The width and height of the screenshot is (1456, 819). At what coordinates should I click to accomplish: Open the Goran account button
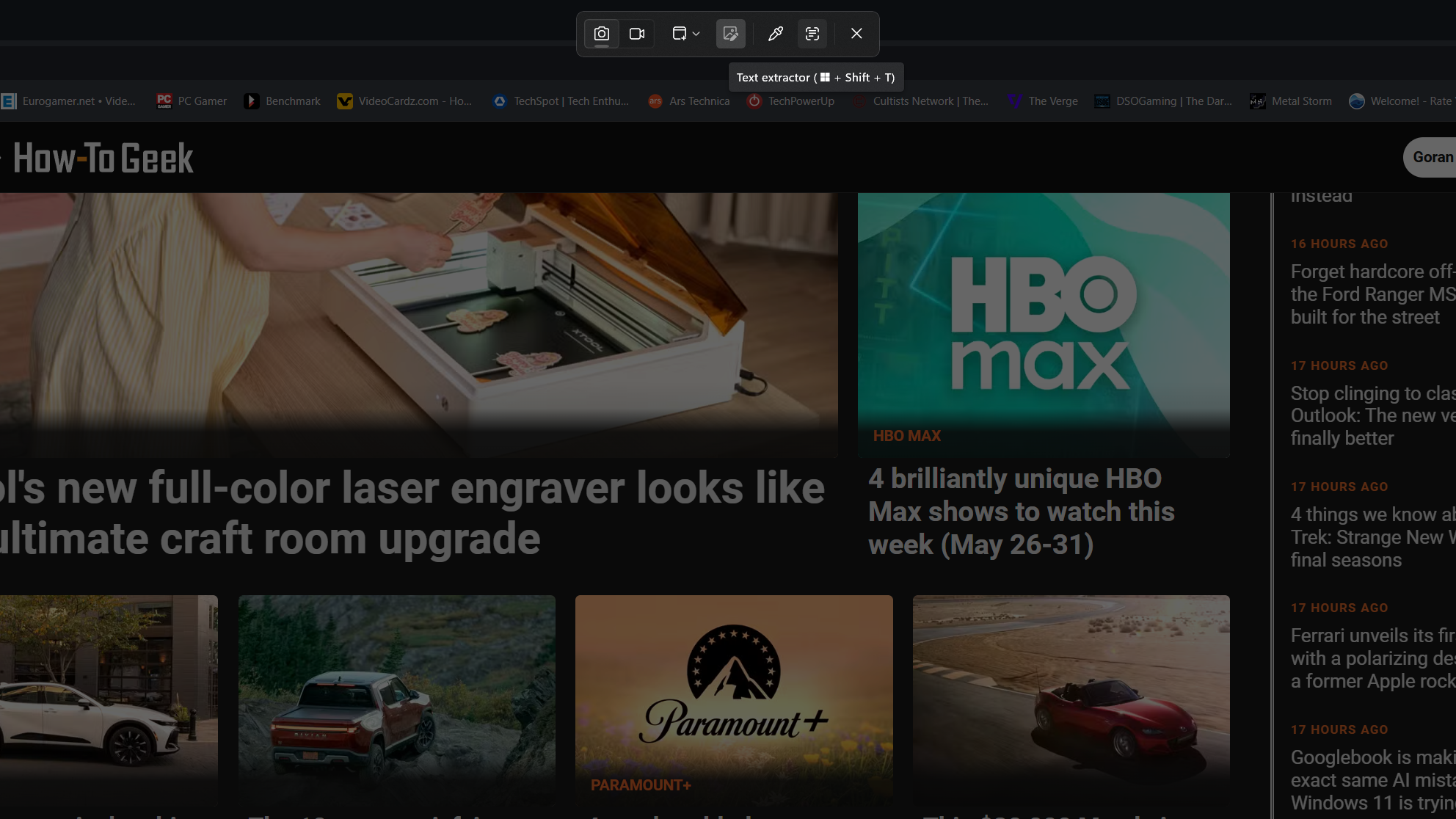coord(1430,157)
